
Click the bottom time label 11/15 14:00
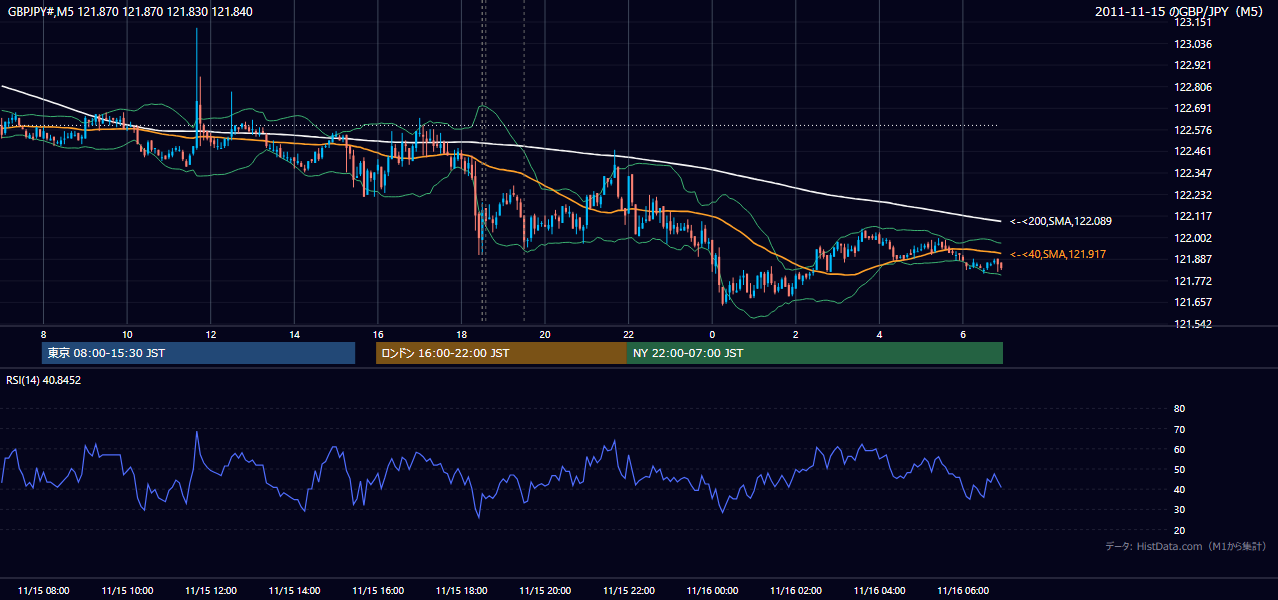point(294,591)
